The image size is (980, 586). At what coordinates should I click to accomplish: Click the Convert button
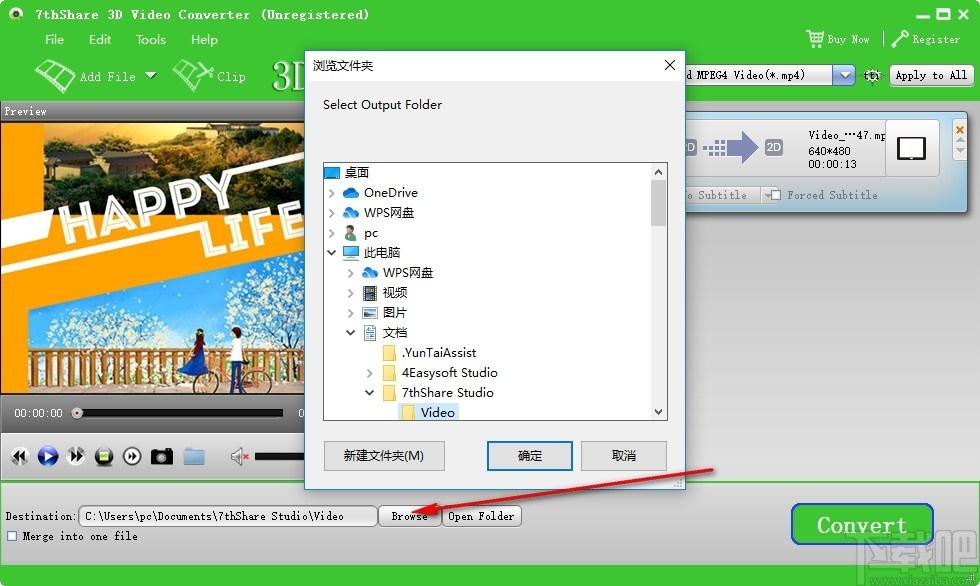(x=862, y=524)
